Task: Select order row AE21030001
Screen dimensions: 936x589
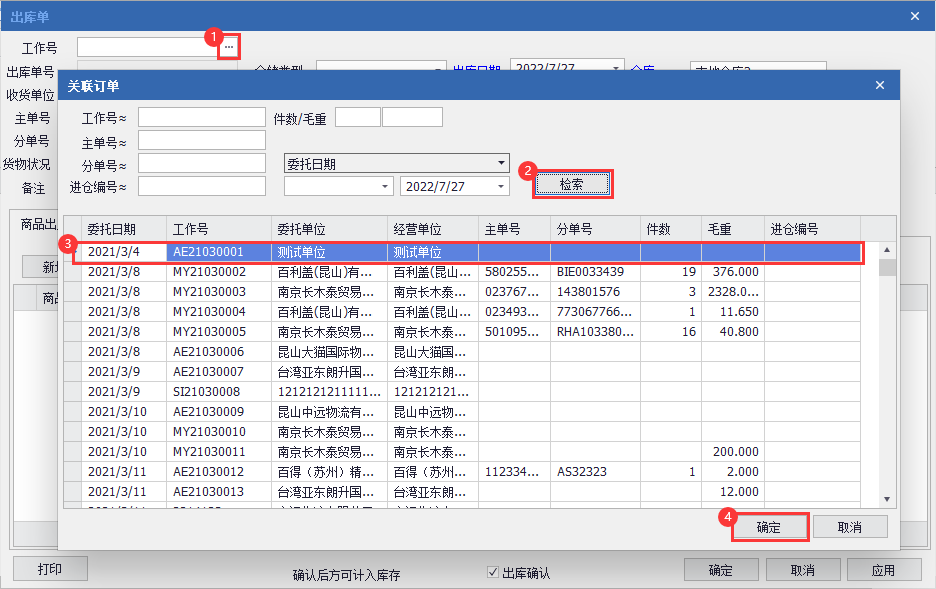Action: pos(208,253)
